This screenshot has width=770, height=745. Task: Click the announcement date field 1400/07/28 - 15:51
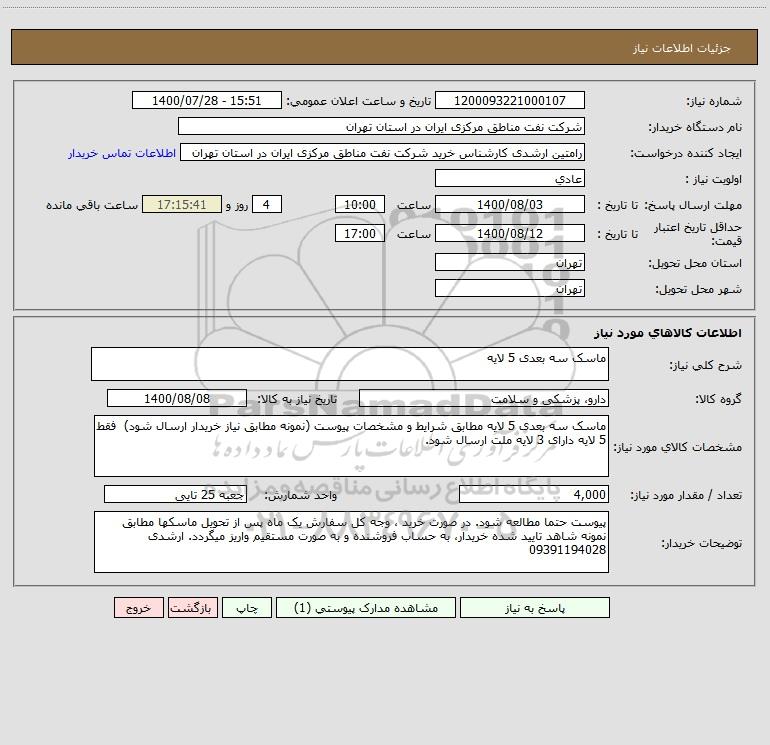click(207, 100)
